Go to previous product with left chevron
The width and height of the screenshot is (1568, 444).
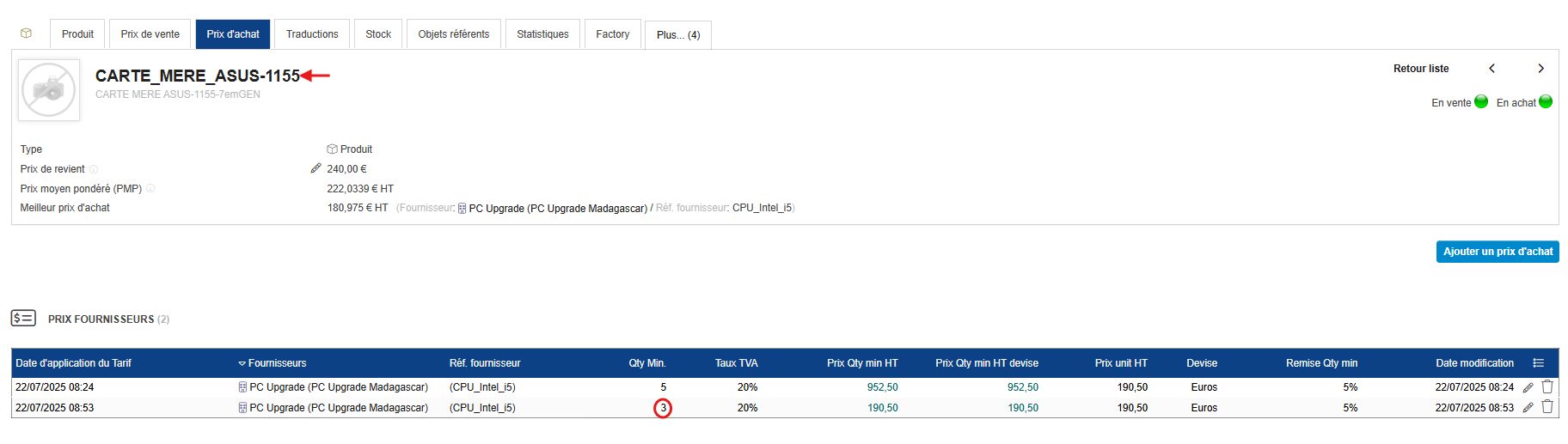coord(1492,69)
